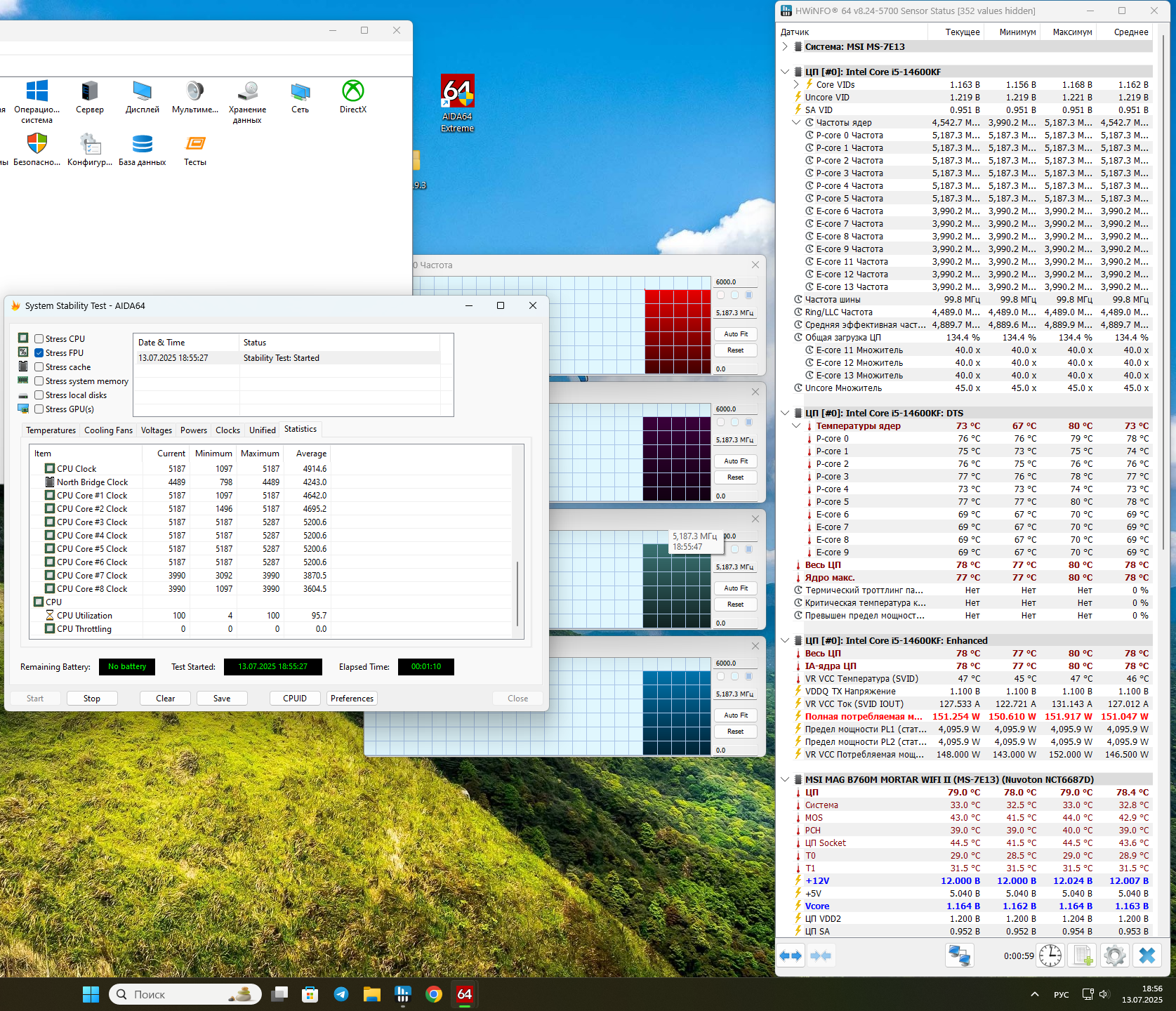Start logging with the HWiNFO sheet-plus icon
The width and height of the screenshot is (1176, 1011).
pyautogui.click(x=1082, y=956)
